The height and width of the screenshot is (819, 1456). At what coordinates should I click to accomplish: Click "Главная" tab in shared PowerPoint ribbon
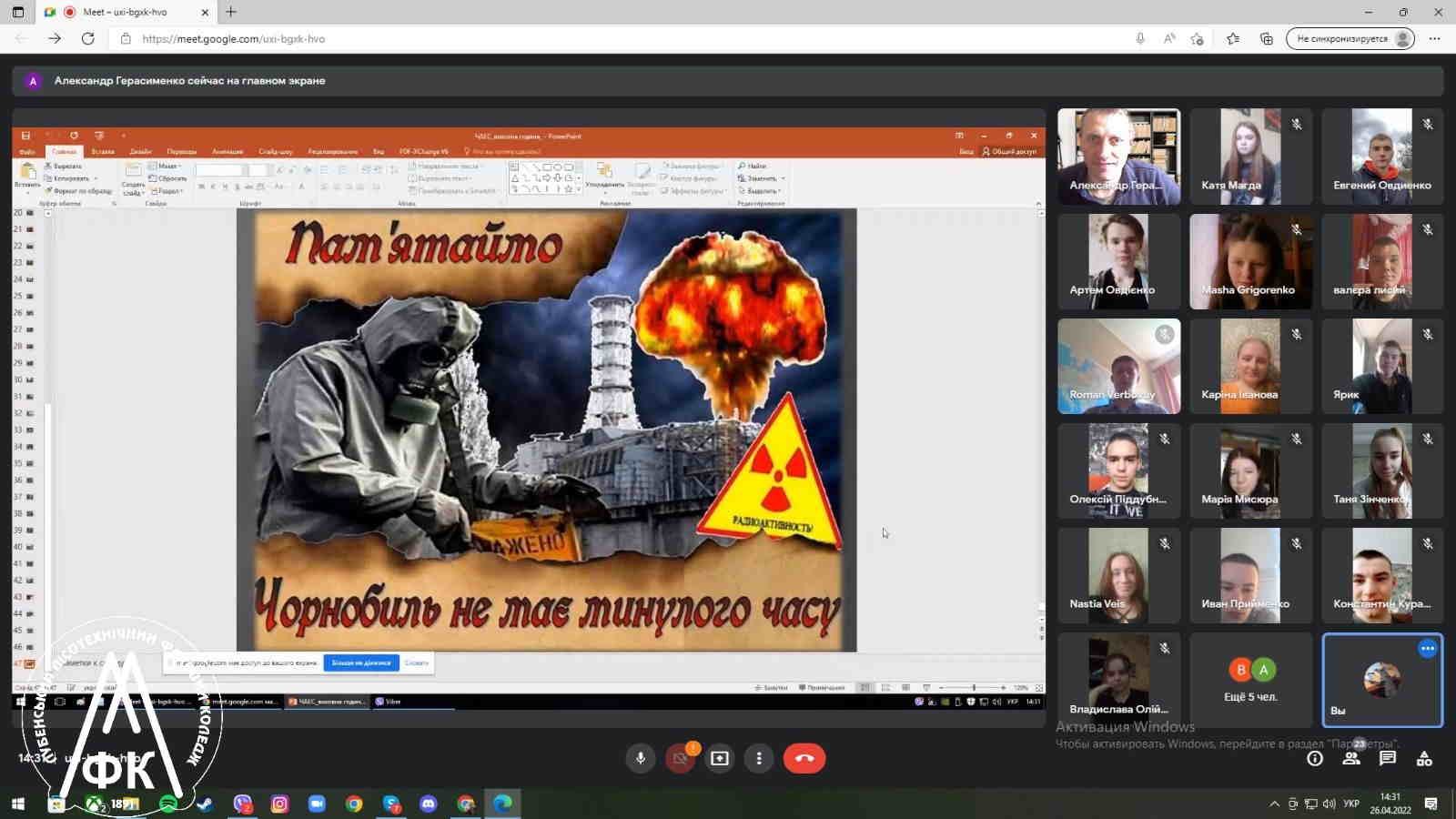click(x=65, y=151)
